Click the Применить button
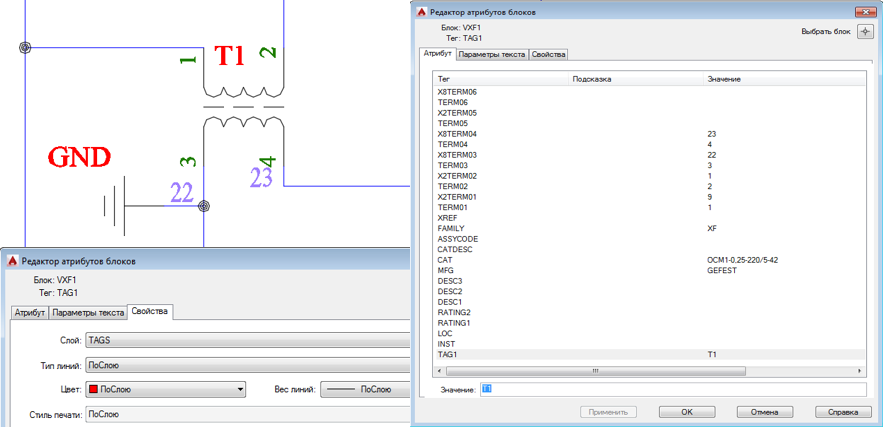This screenshot has width=884, height=427. point(608,412)
